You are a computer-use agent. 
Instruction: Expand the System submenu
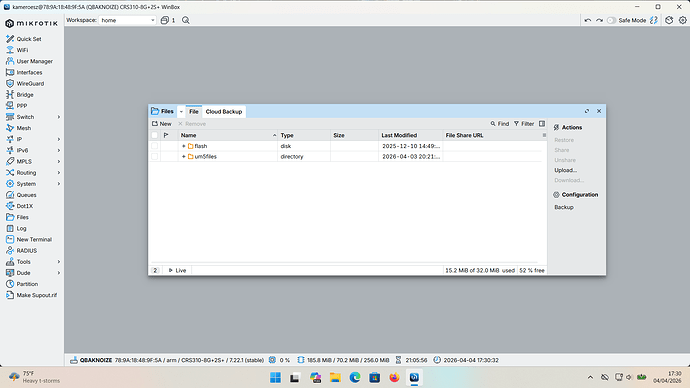click(59, 184)
